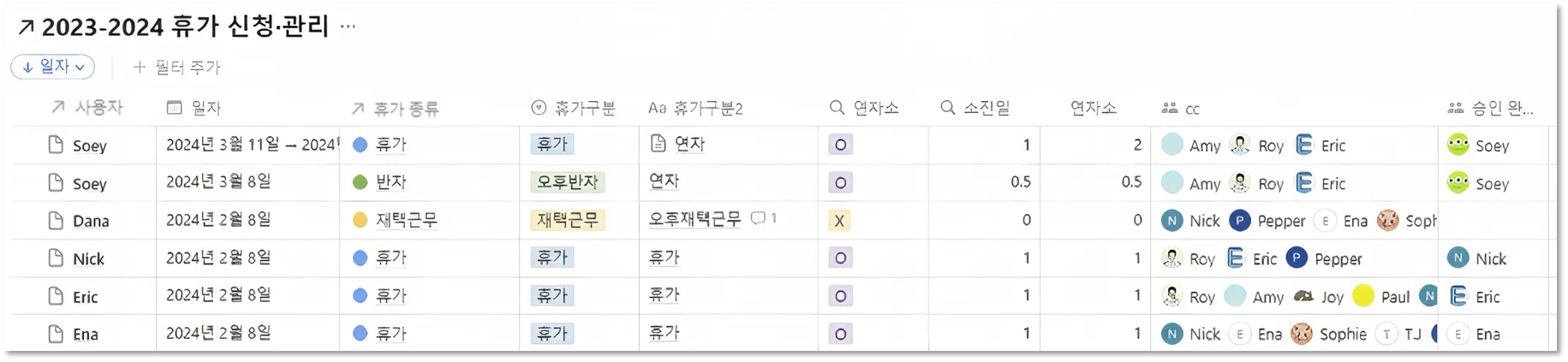Click the O tag in Ena's row

pyautogui.click(x=840, y=334)
